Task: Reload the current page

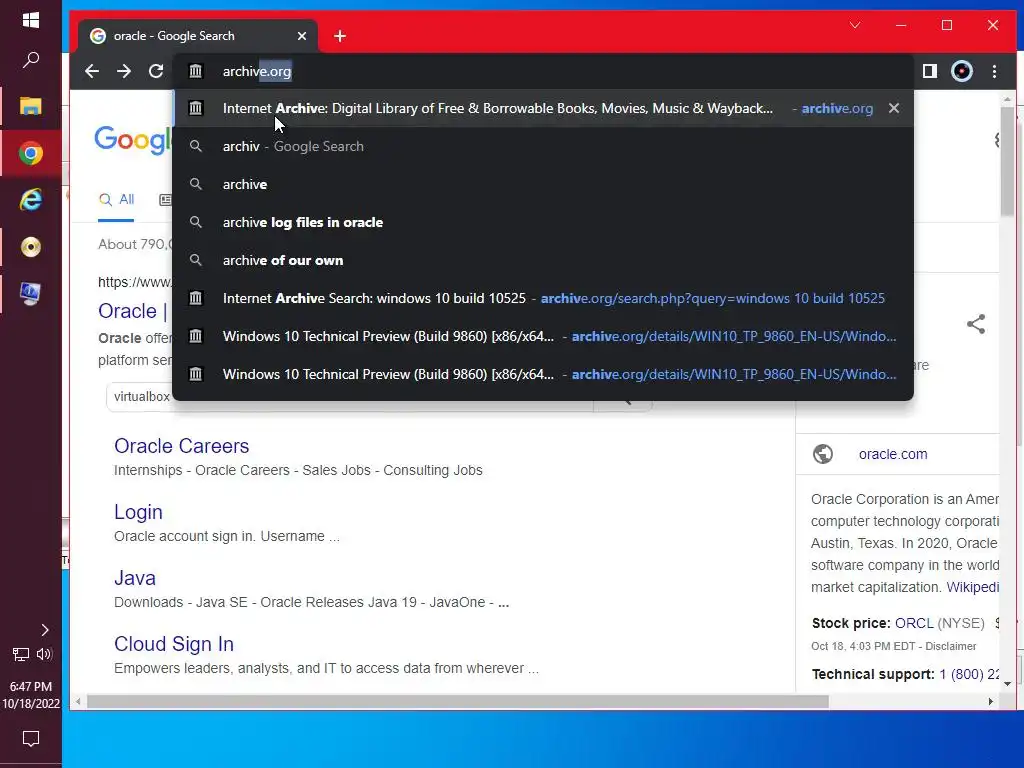Action: click(x=156, y=71)
